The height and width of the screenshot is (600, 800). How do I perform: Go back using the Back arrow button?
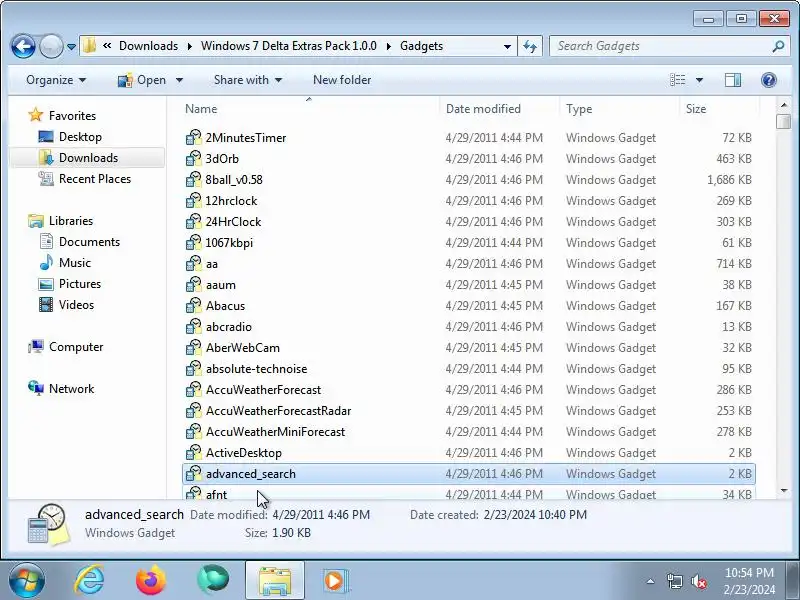(23, 46)
